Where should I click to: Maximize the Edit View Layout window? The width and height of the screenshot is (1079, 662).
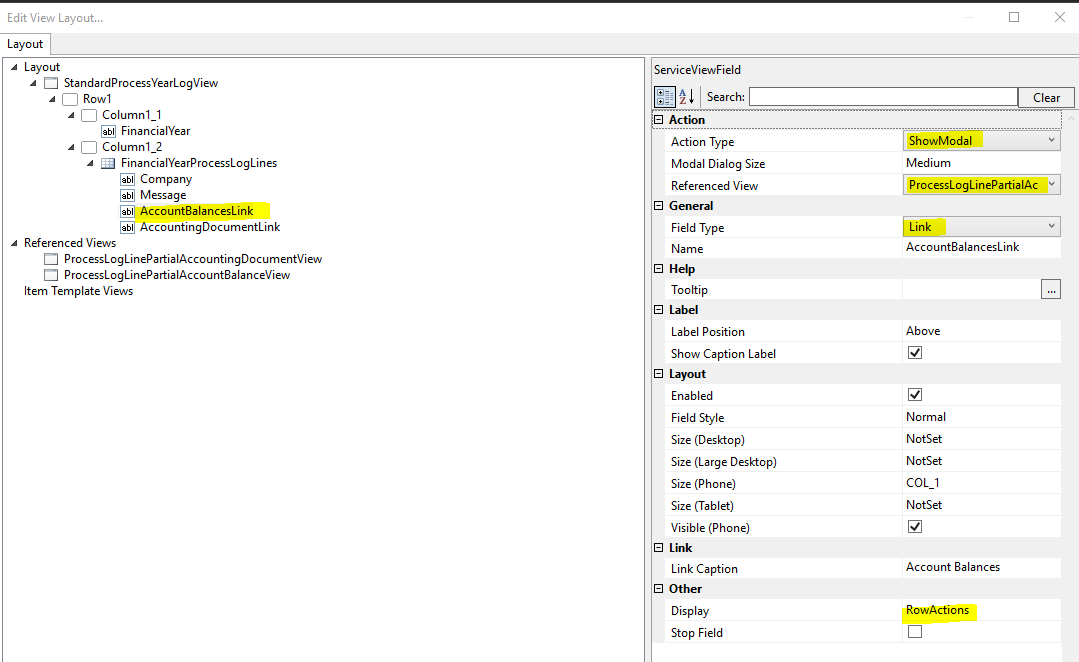(1014, 17)
